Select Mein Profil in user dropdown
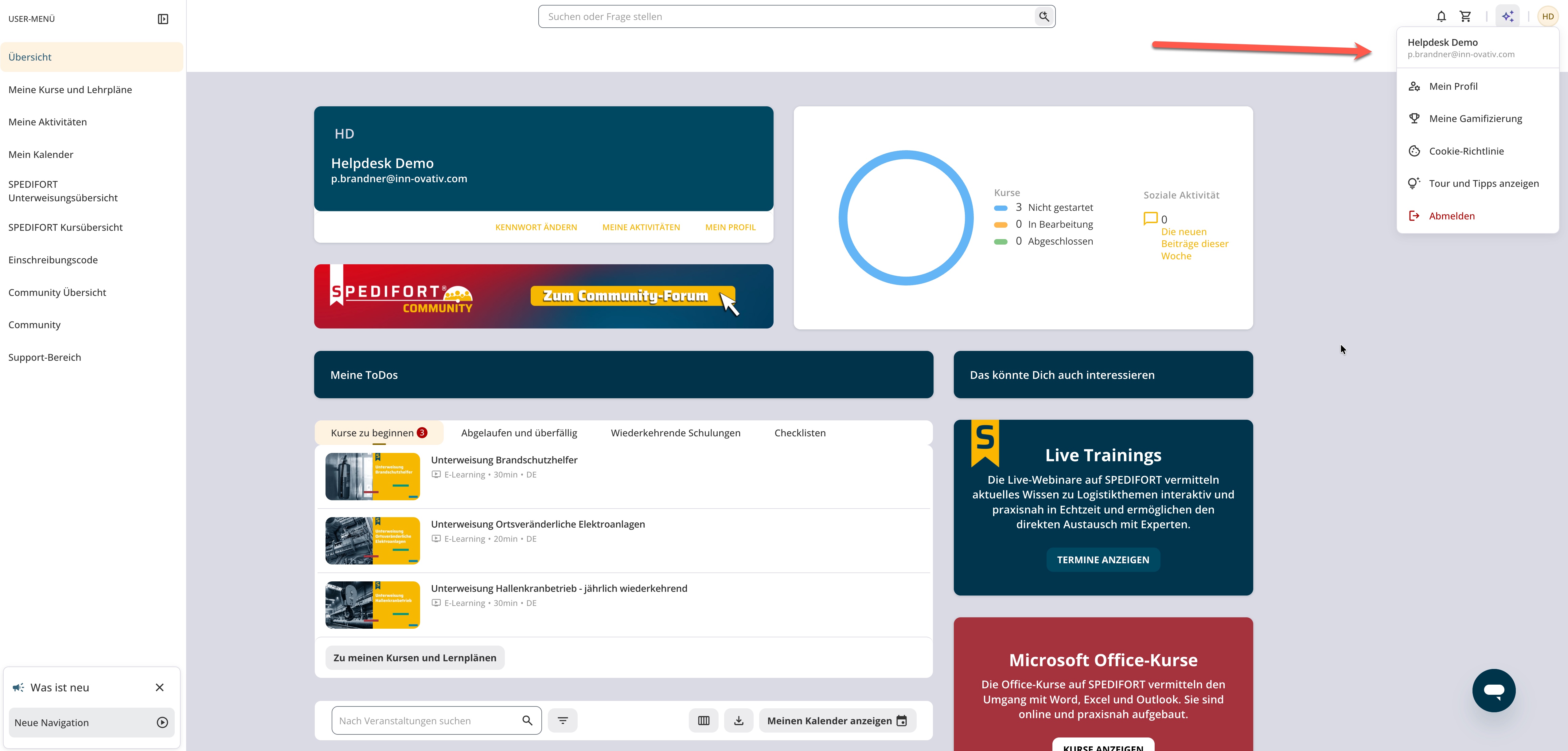1568x751 pixels. pyautogui.click(x=1477, y=86)
